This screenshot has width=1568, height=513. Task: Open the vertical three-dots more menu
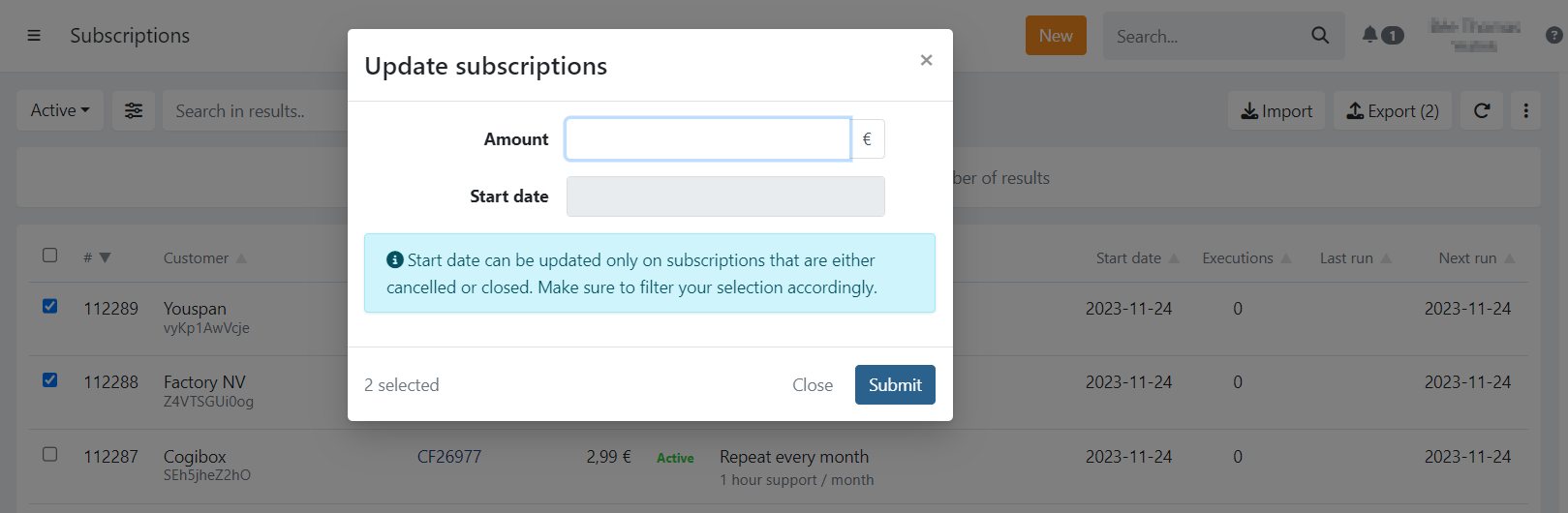click(x=1526, y=111)
